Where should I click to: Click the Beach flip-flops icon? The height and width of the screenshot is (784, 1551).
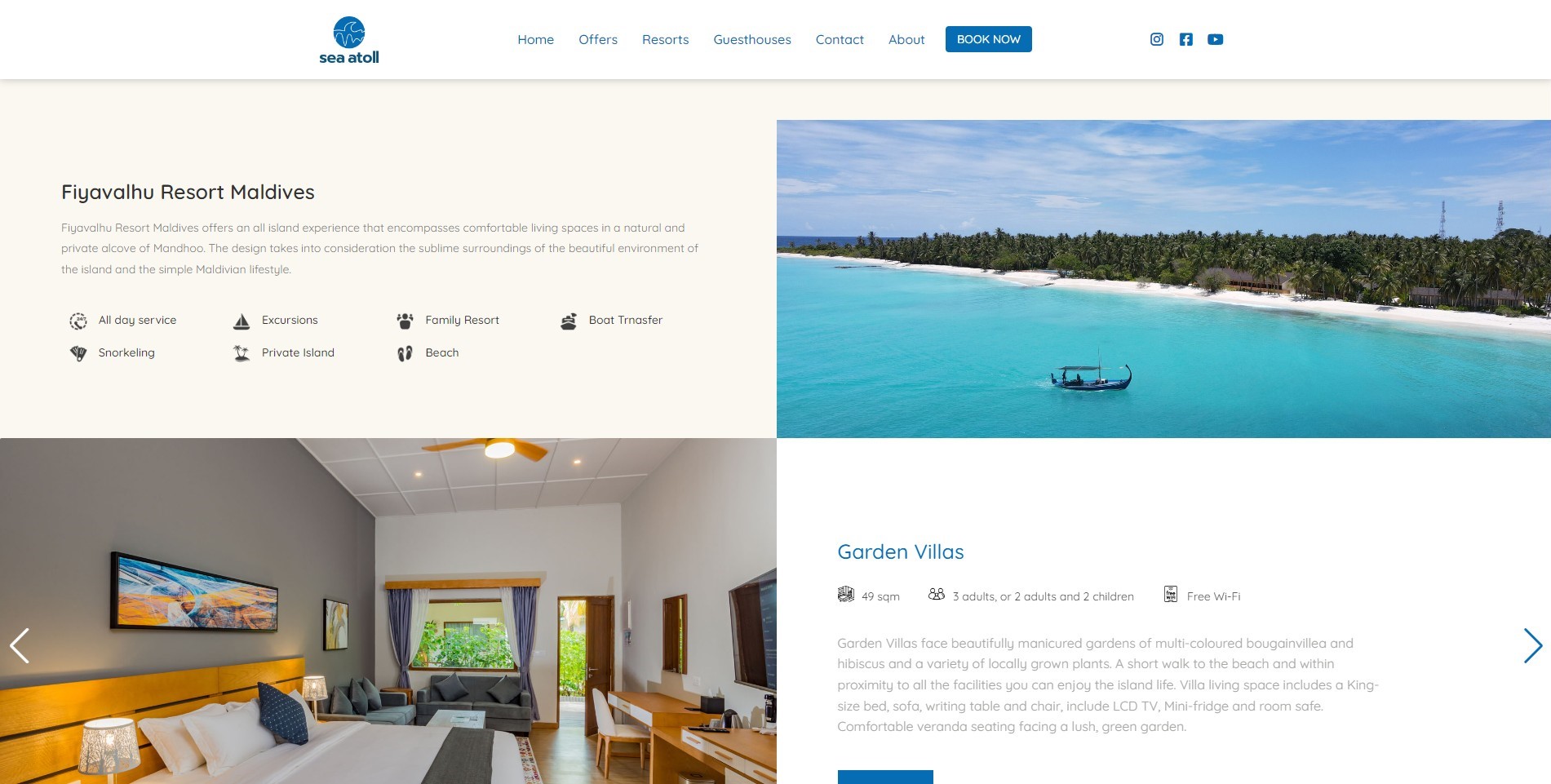[405, 353]
